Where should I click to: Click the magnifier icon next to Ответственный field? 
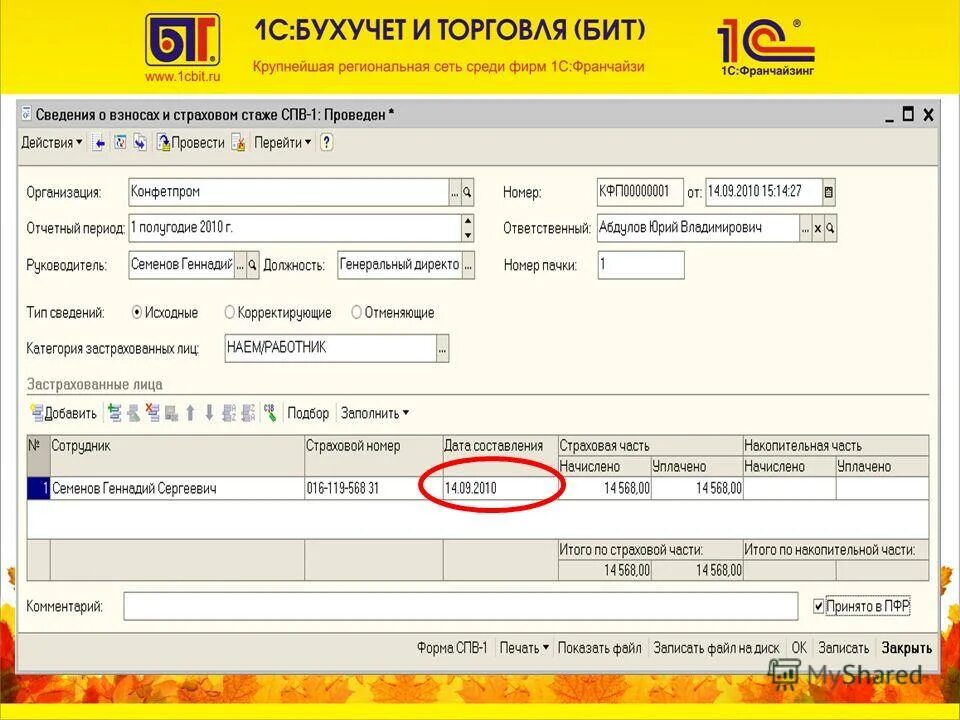(x=830, y=228)
